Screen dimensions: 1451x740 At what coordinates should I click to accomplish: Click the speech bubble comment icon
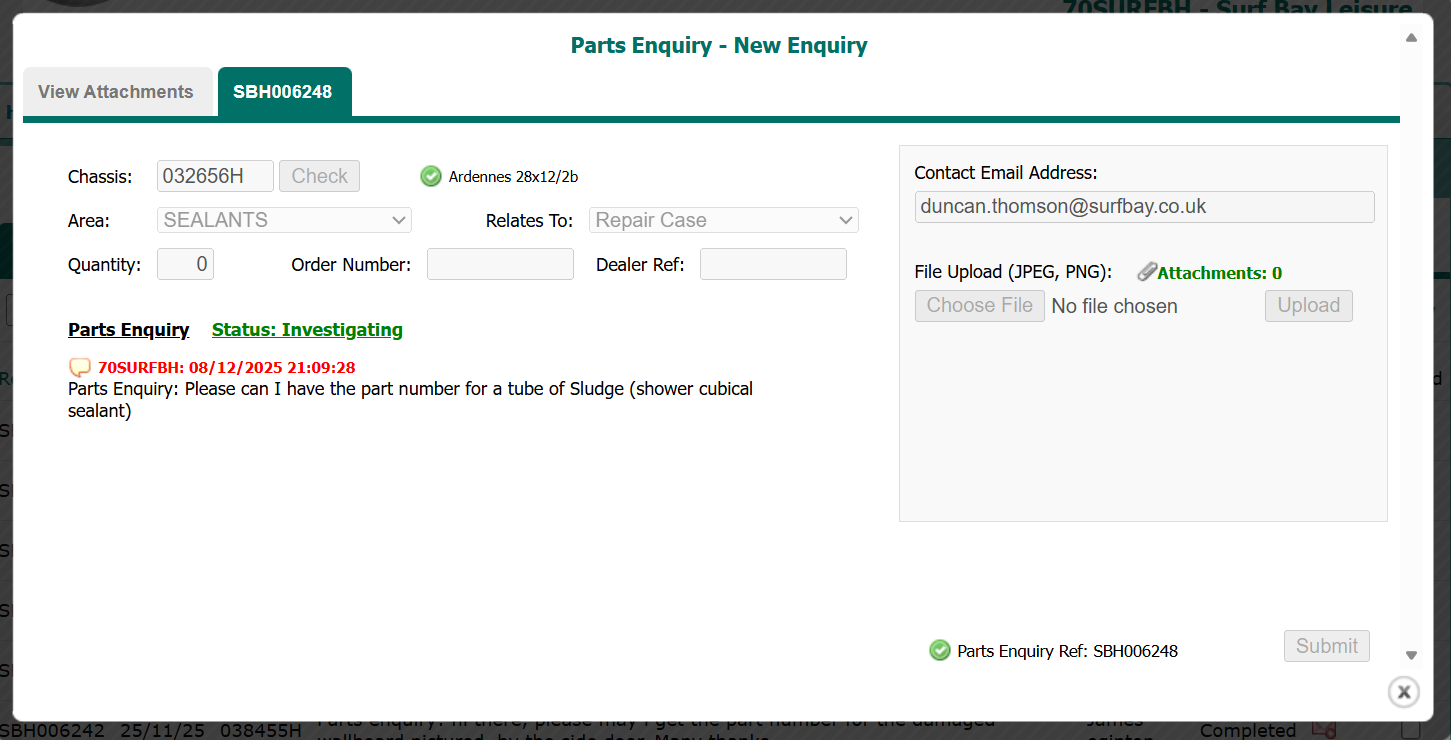(x=80, y=368)
